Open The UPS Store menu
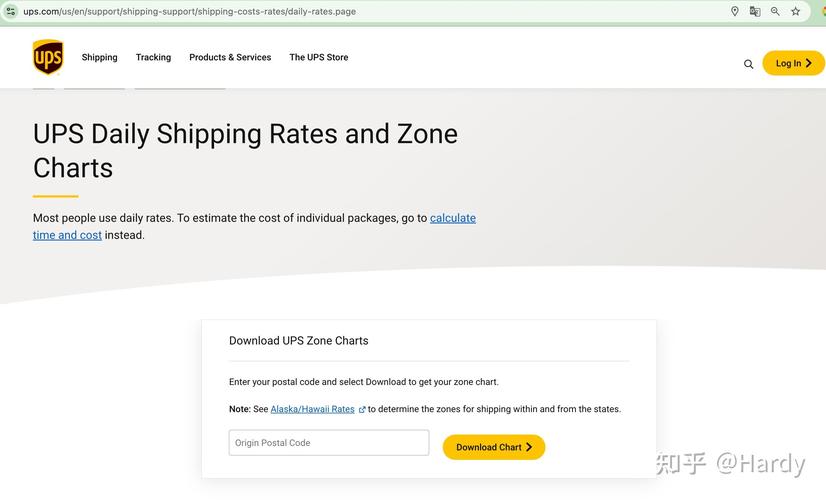 [x=319, y=57]
